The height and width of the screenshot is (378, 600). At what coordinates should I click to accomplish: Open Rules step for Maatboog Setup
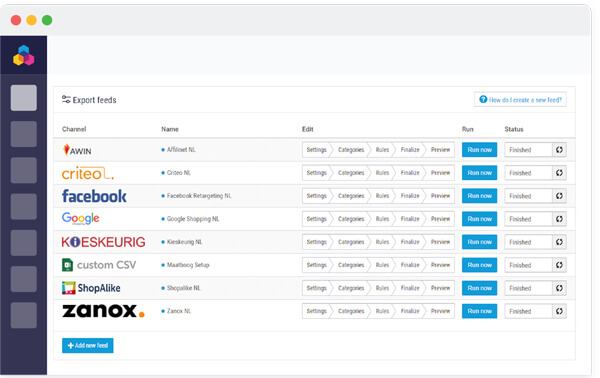click(382, 265)
